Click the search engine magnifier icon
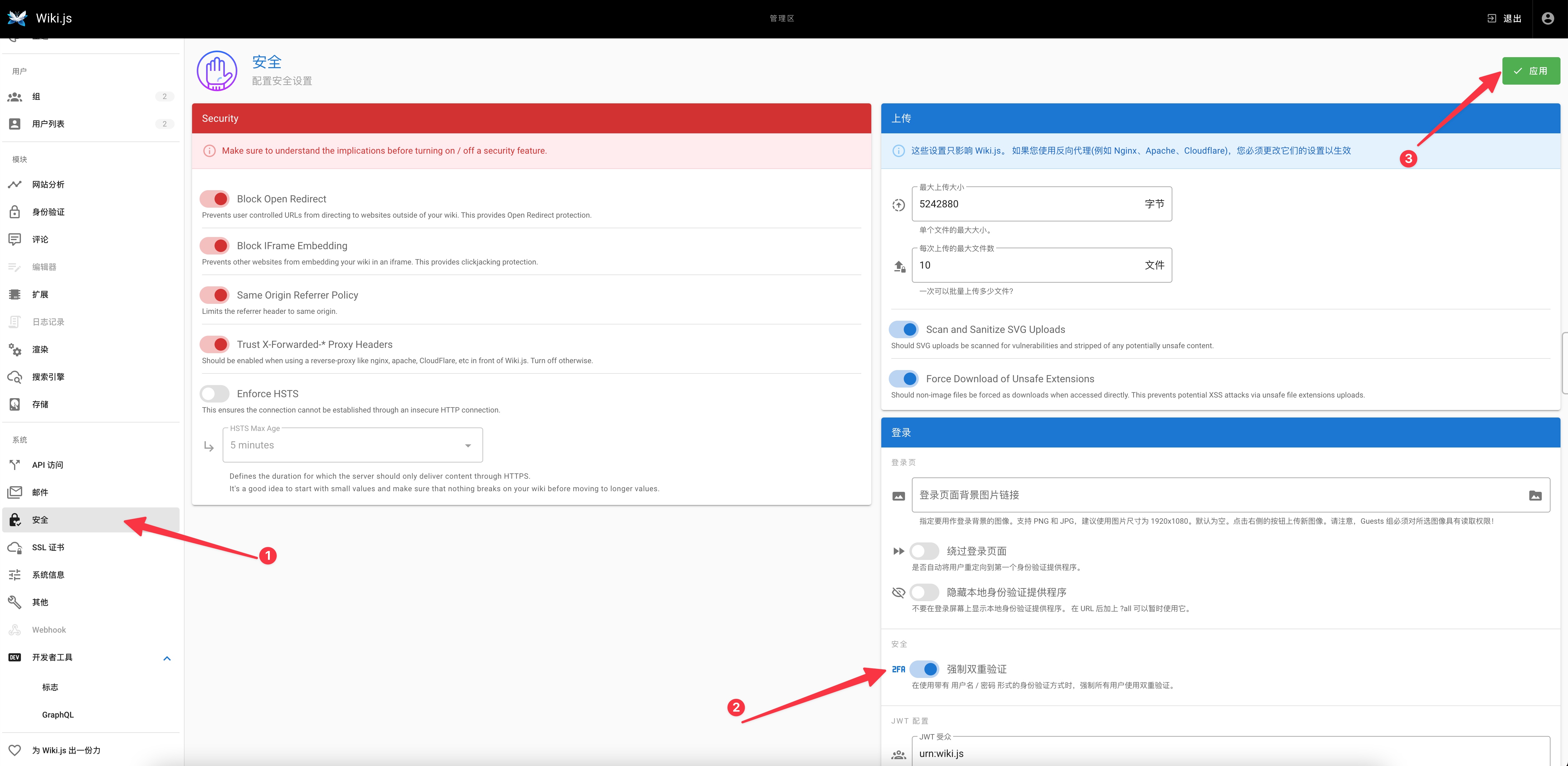The height and width of the screenshot is (766, 1568). click(15, 377)
